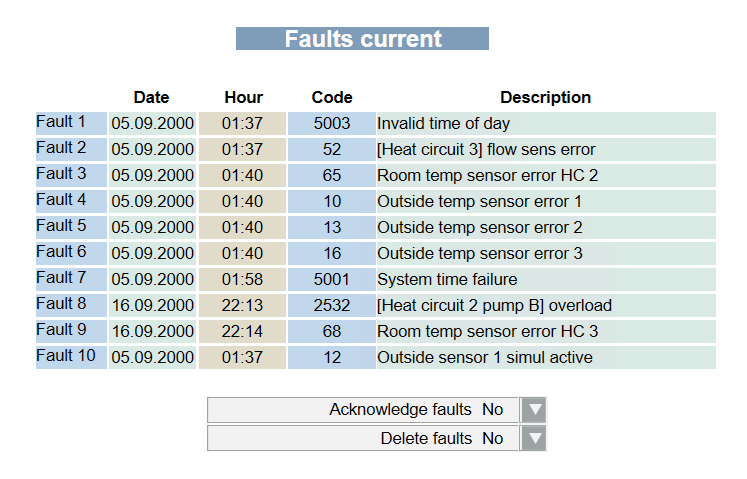Click the Faults current title banner
Screen dimensions: 747x479
[362, 39]
